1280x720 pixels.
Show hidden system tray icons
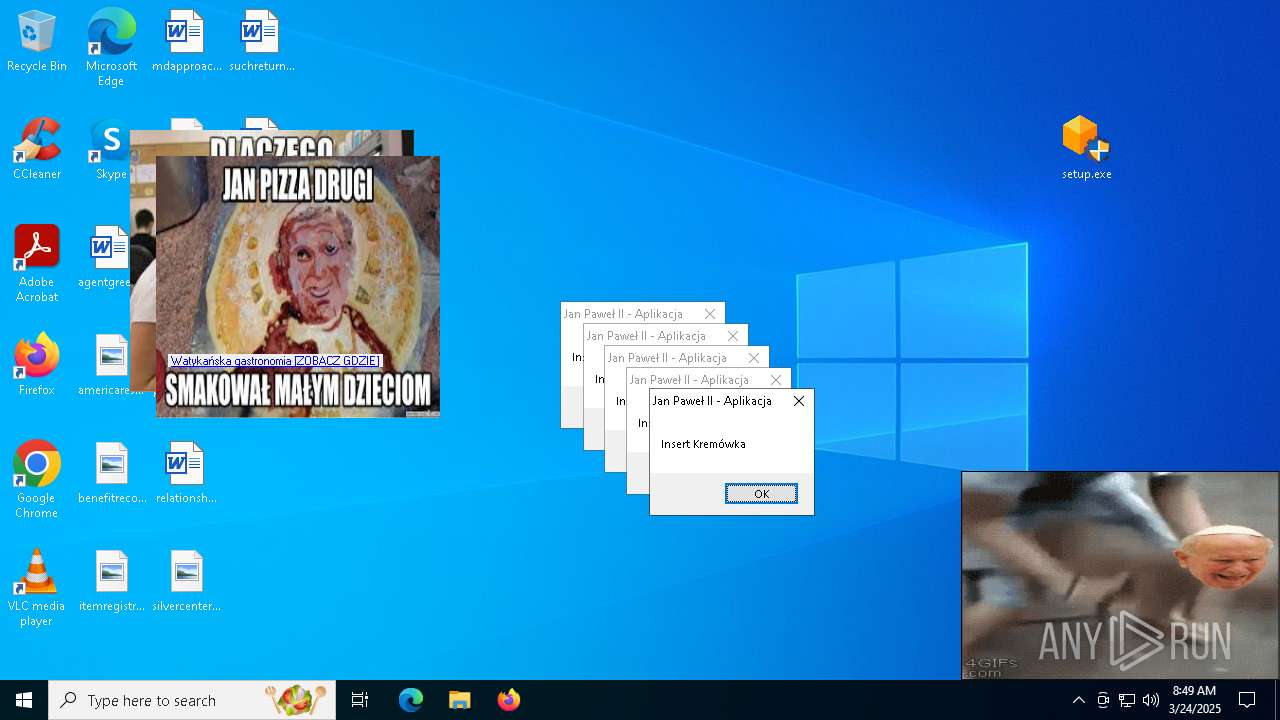[x=1078, y=700]
